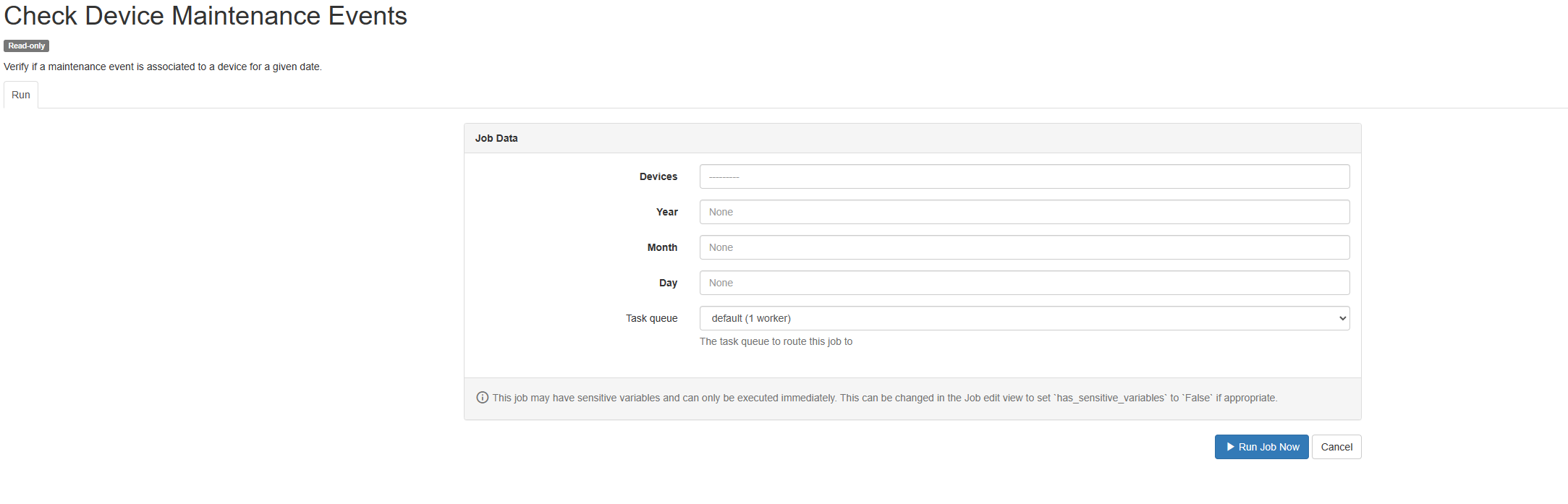Focus the Month input field

click(x=1025, y=247)
